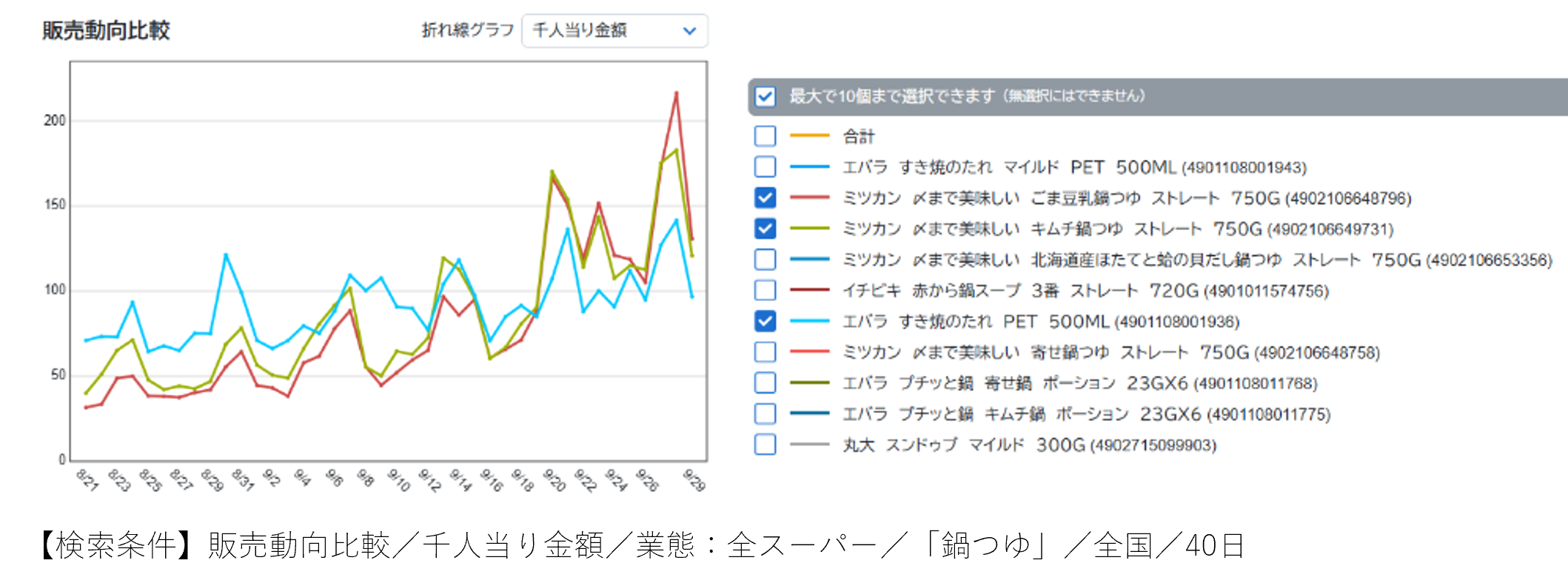Click the red peak point on the chart
Screen dimensions: 1568x583
[676, 93]
